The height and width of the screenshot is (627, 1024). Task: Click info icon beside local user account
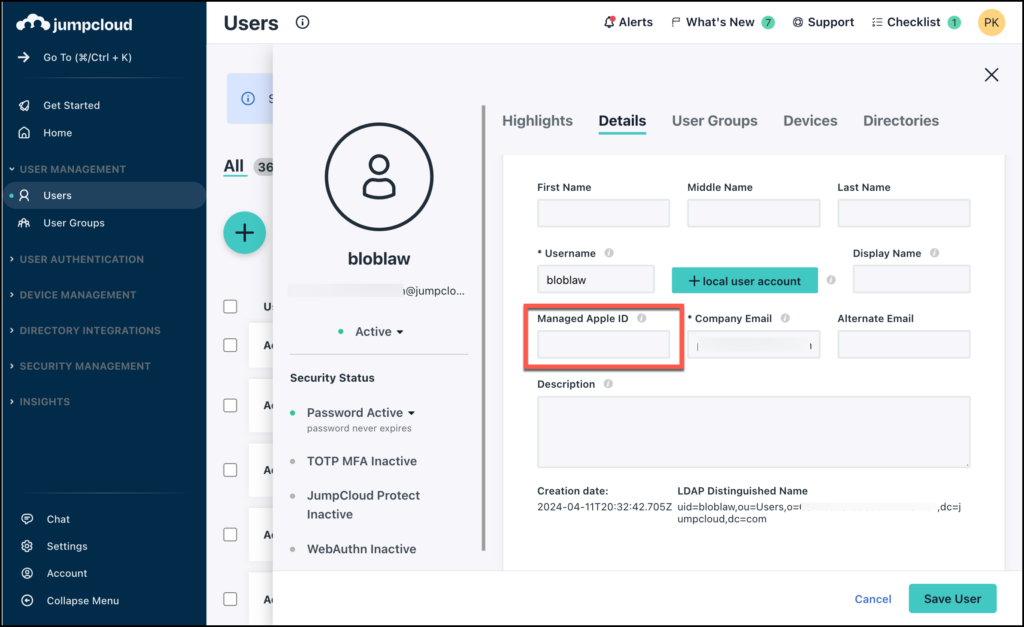pyautogui.click(x=831, y=280)
